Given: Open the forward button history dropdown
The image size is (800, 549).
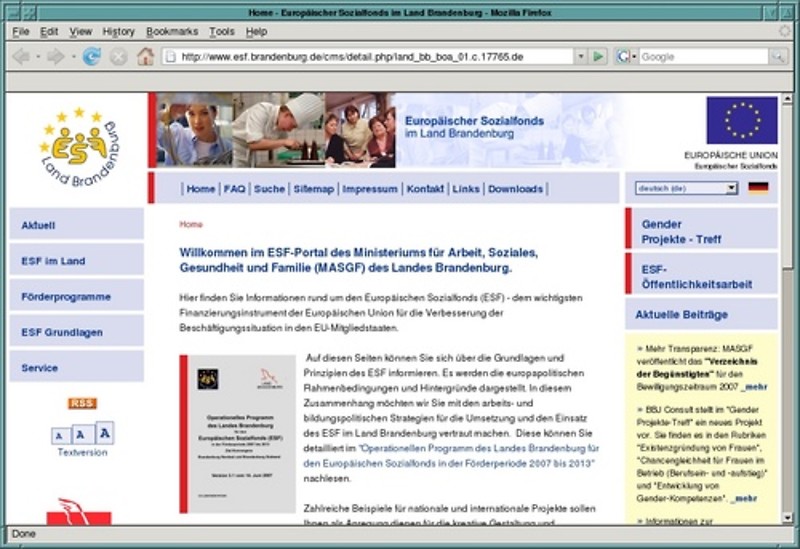Looking at the screenshot, I should [x=73, y=56].
